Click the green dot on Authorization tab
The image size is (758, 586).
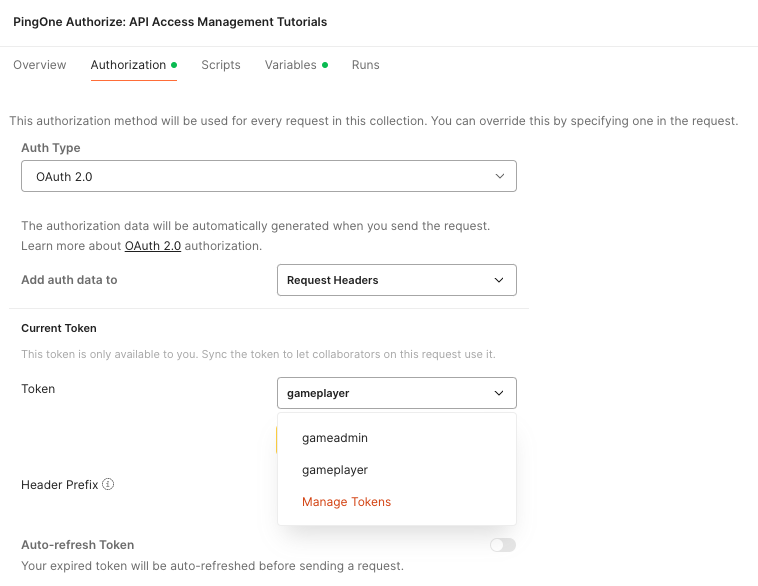[x=174, y=65]
